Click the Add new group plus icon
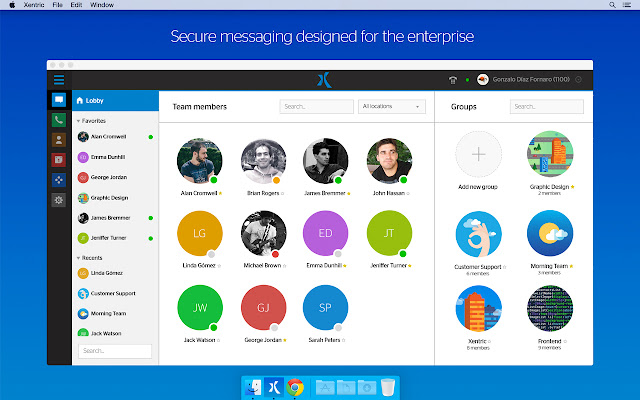640x400 pixels. tap(479, 155)
